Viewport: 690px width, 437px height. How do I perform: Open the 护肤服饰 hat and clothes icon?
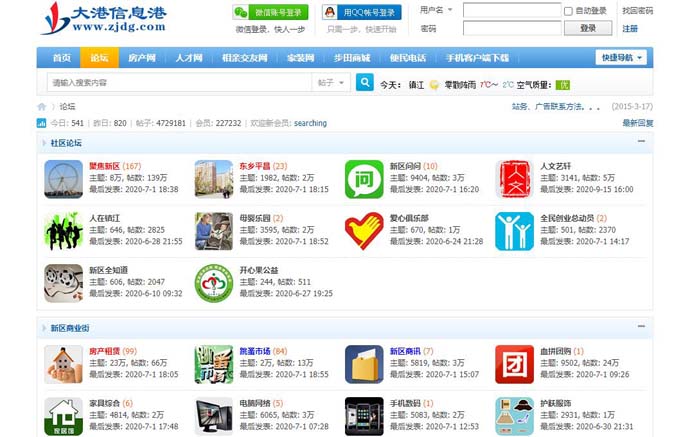[514, 416]
